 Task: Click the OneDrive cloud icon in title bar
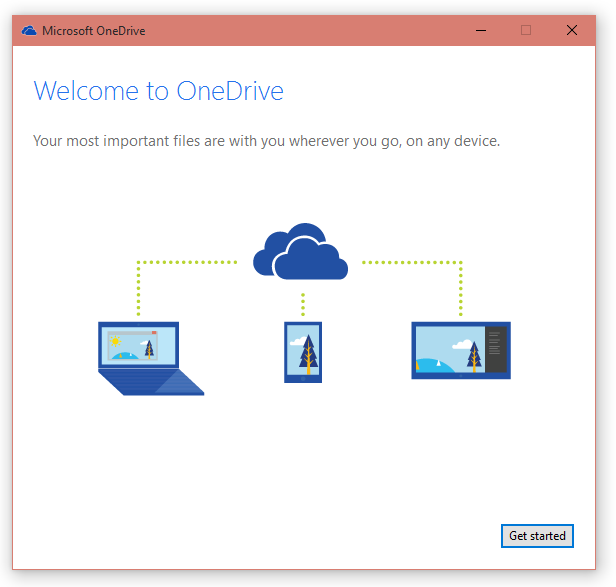pos(29,31)
